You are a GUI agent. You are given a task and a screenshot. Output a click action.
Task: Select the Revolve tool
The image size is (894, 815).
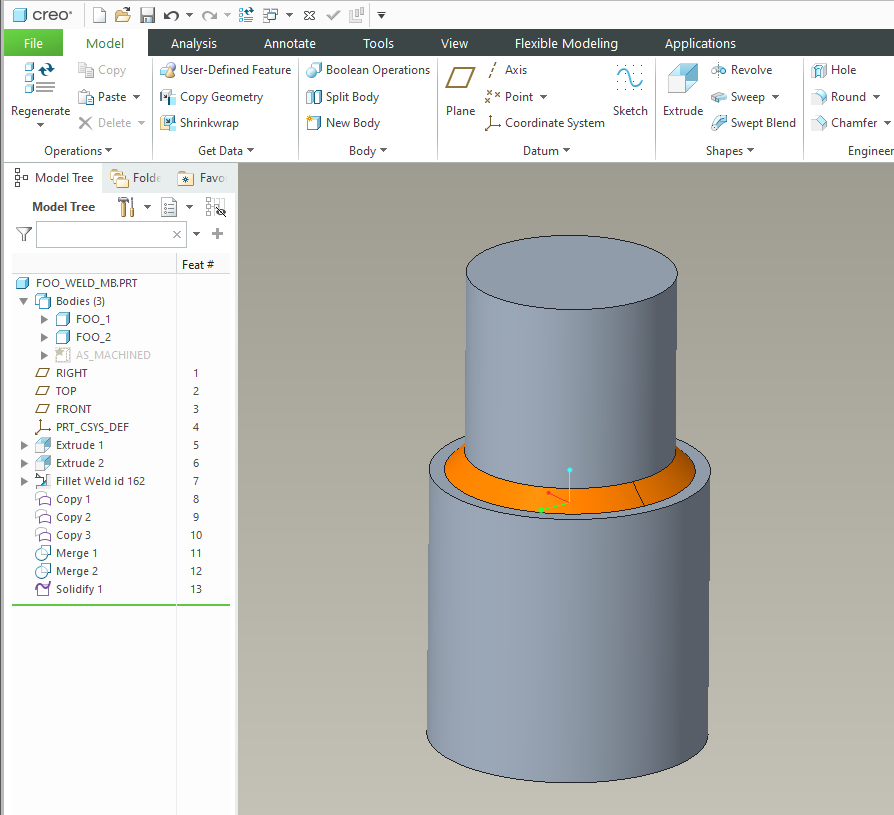741,70
